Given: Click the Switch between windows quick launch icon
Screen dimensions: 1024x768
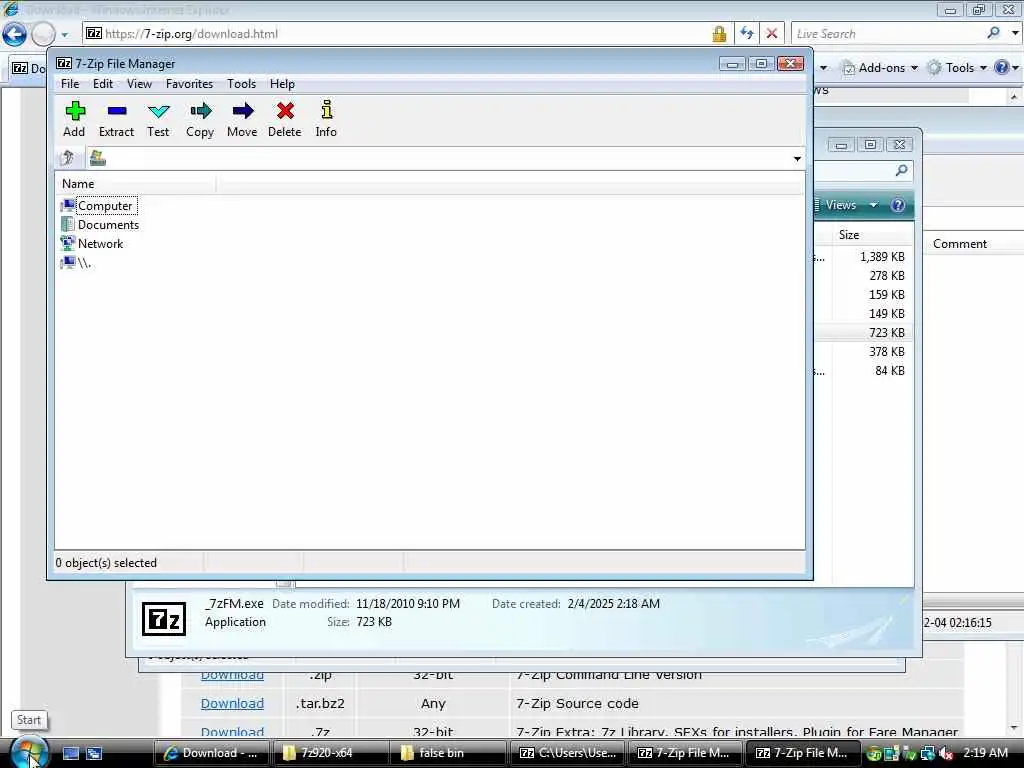Looking at the screenshot, I should 94,753.
